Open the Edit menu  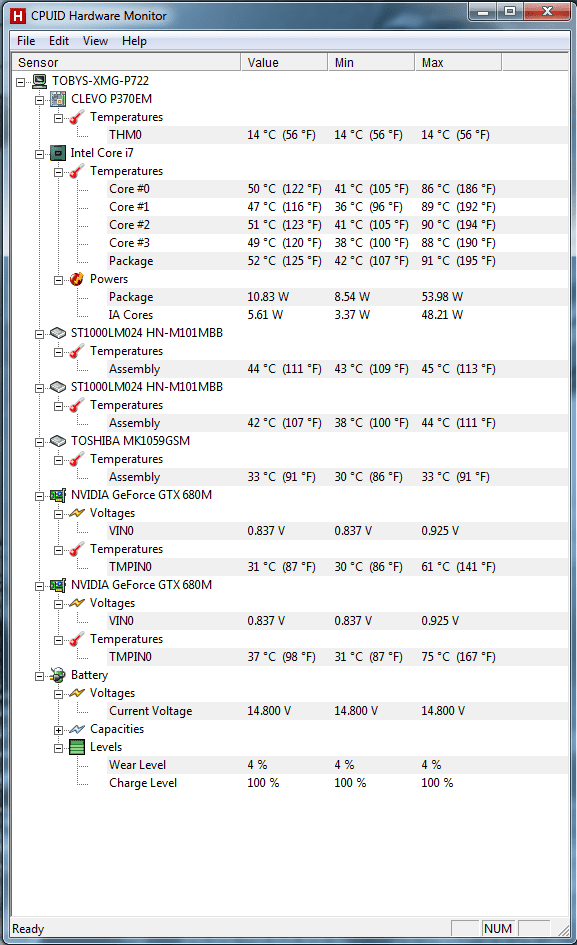pyautogui.click(x=59, y=41)
